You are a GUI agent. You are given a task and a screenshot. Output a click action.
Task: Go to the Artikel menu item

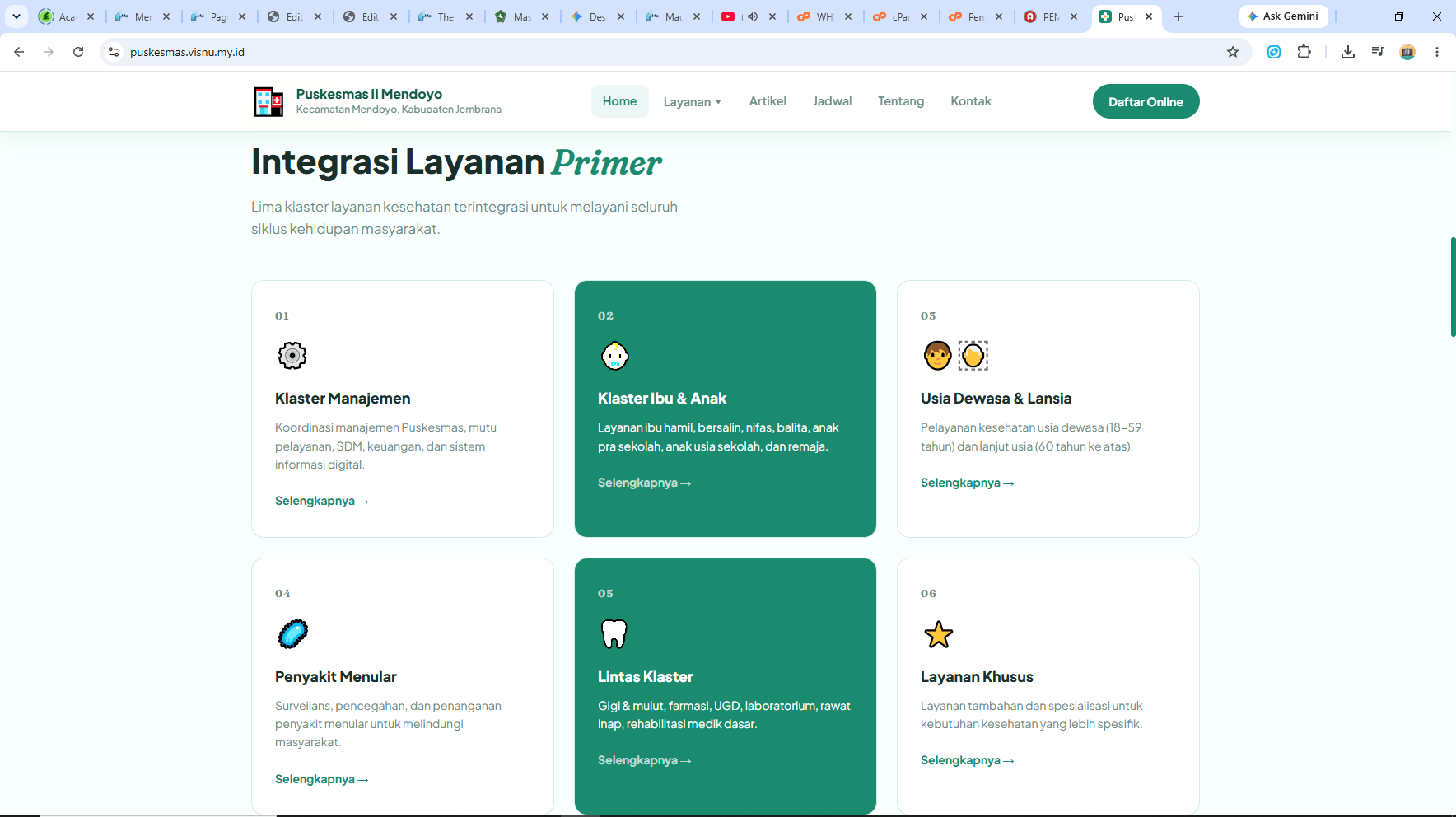click(x=768, y=101)
